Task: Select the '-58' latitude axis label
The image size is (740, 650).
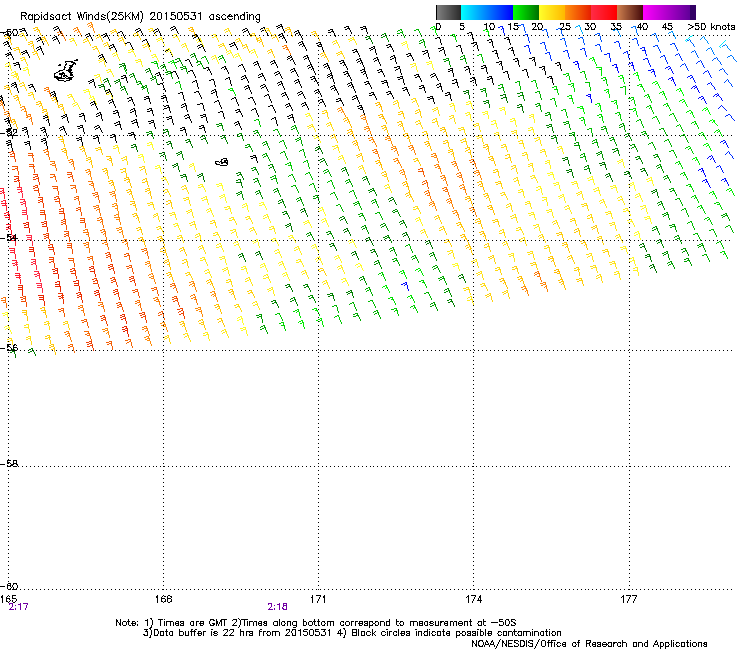Action: [9, 464]
